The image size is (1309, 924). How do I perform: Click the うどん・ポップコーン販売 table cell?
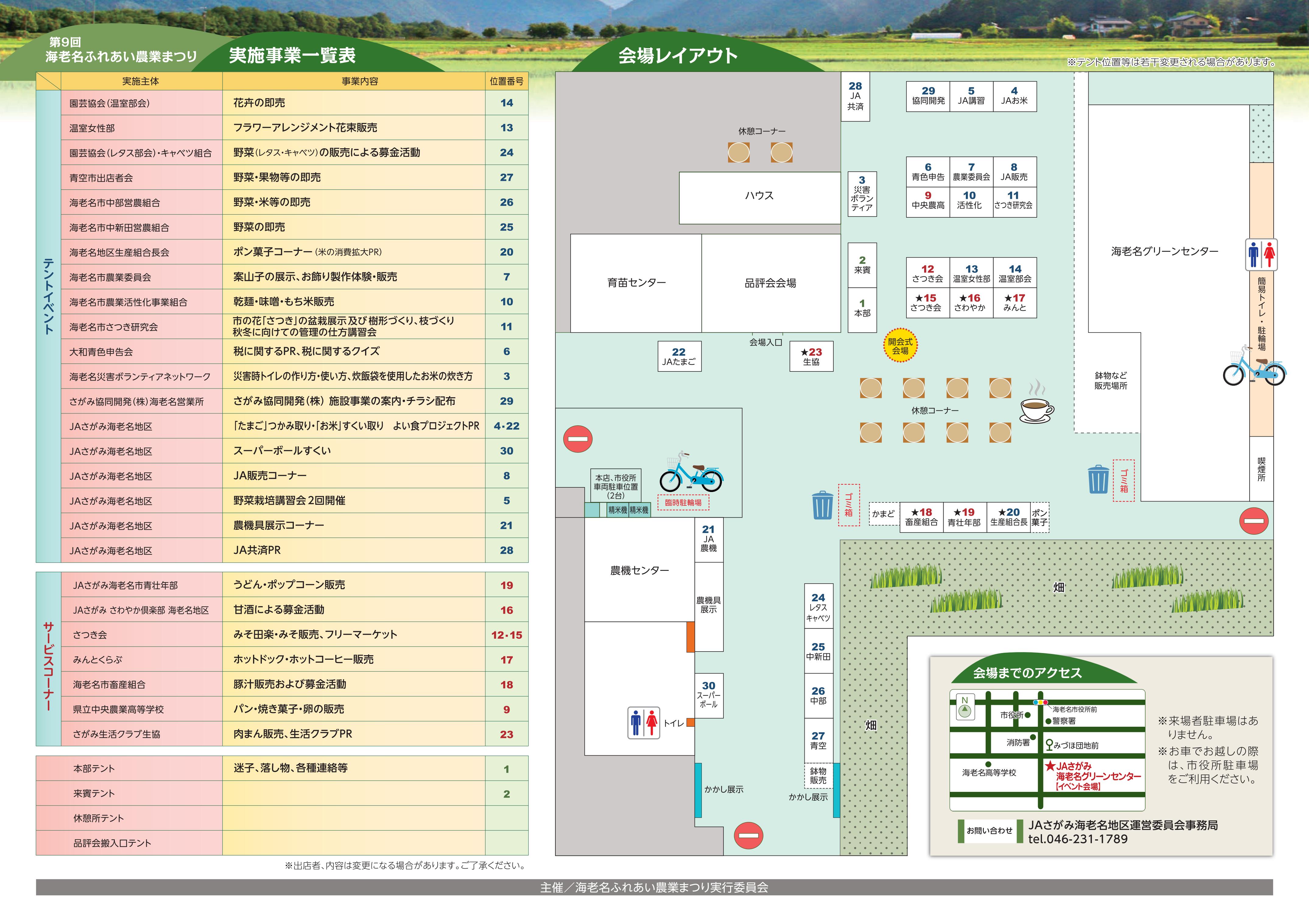click(354, 585)
